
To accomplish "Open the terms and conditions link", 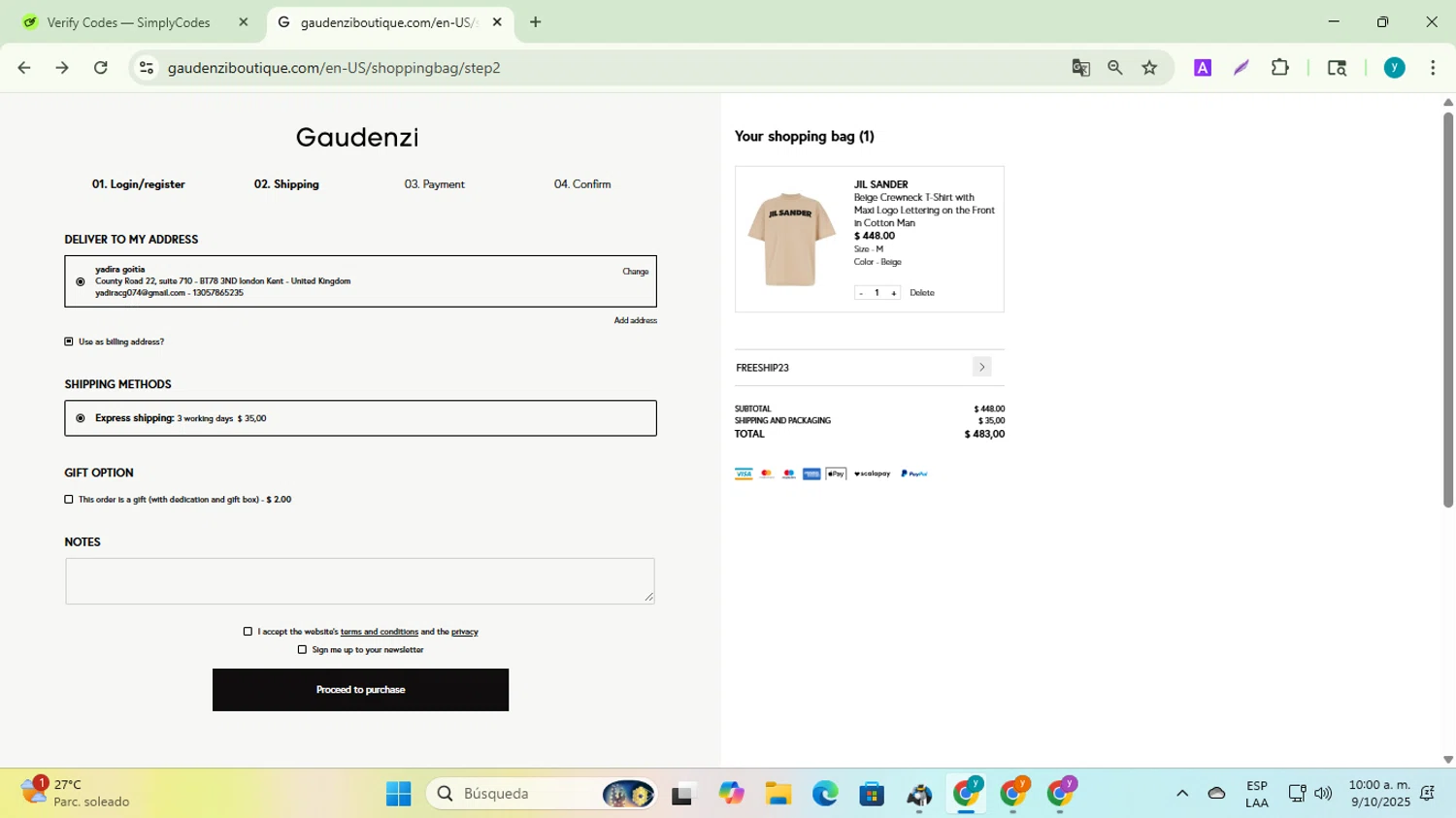I will pos(380,632).
